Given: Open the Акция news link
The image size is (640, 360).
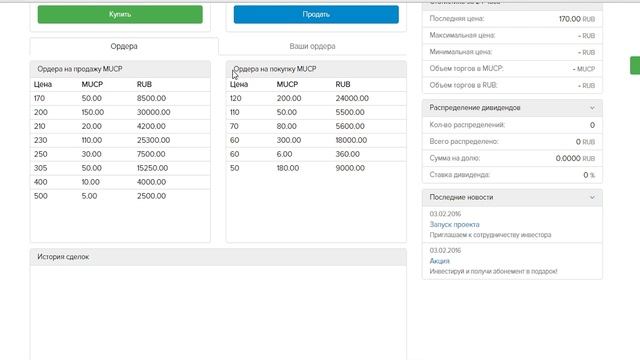Looking at the screenshot, I should (x=439, y=261).
